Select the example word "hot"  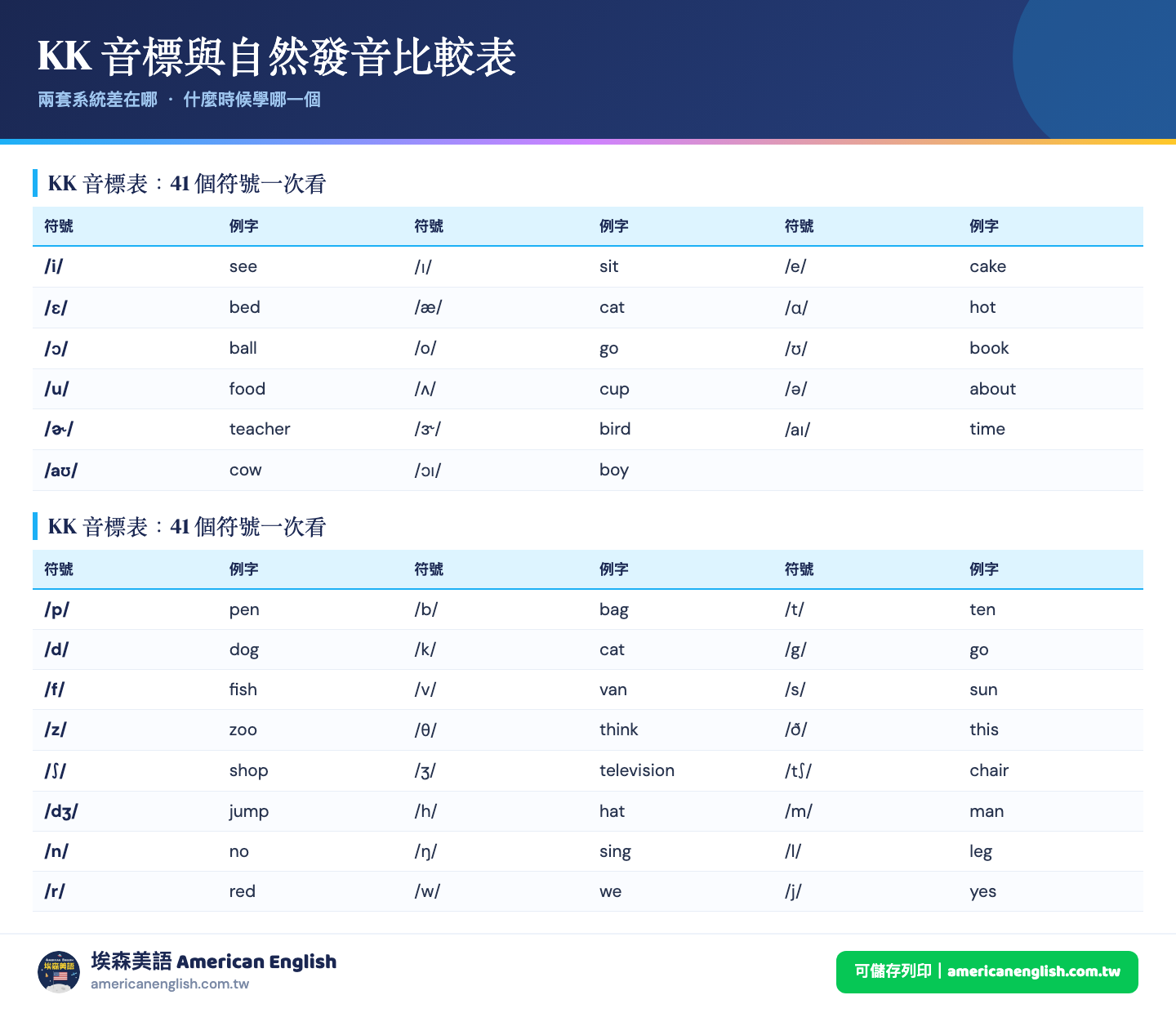click(x=982, y=307)
